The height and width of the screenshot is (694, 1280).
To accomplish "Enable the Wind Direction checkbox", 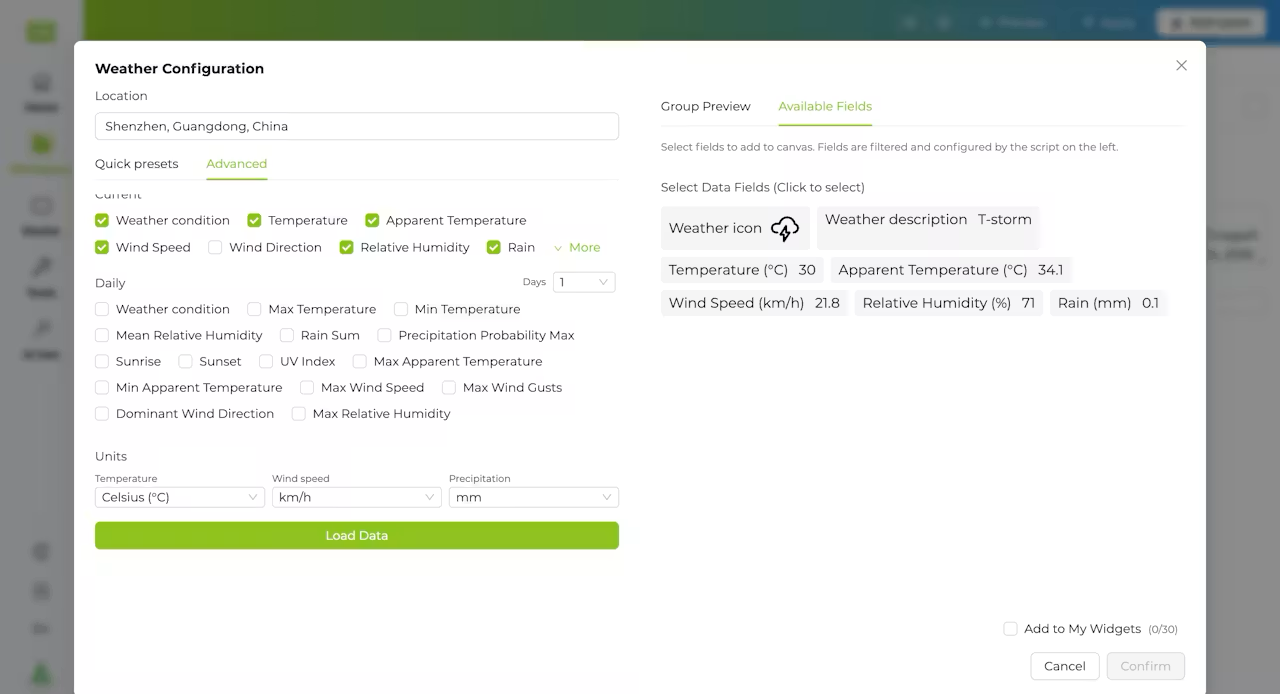I will (215, 247).
